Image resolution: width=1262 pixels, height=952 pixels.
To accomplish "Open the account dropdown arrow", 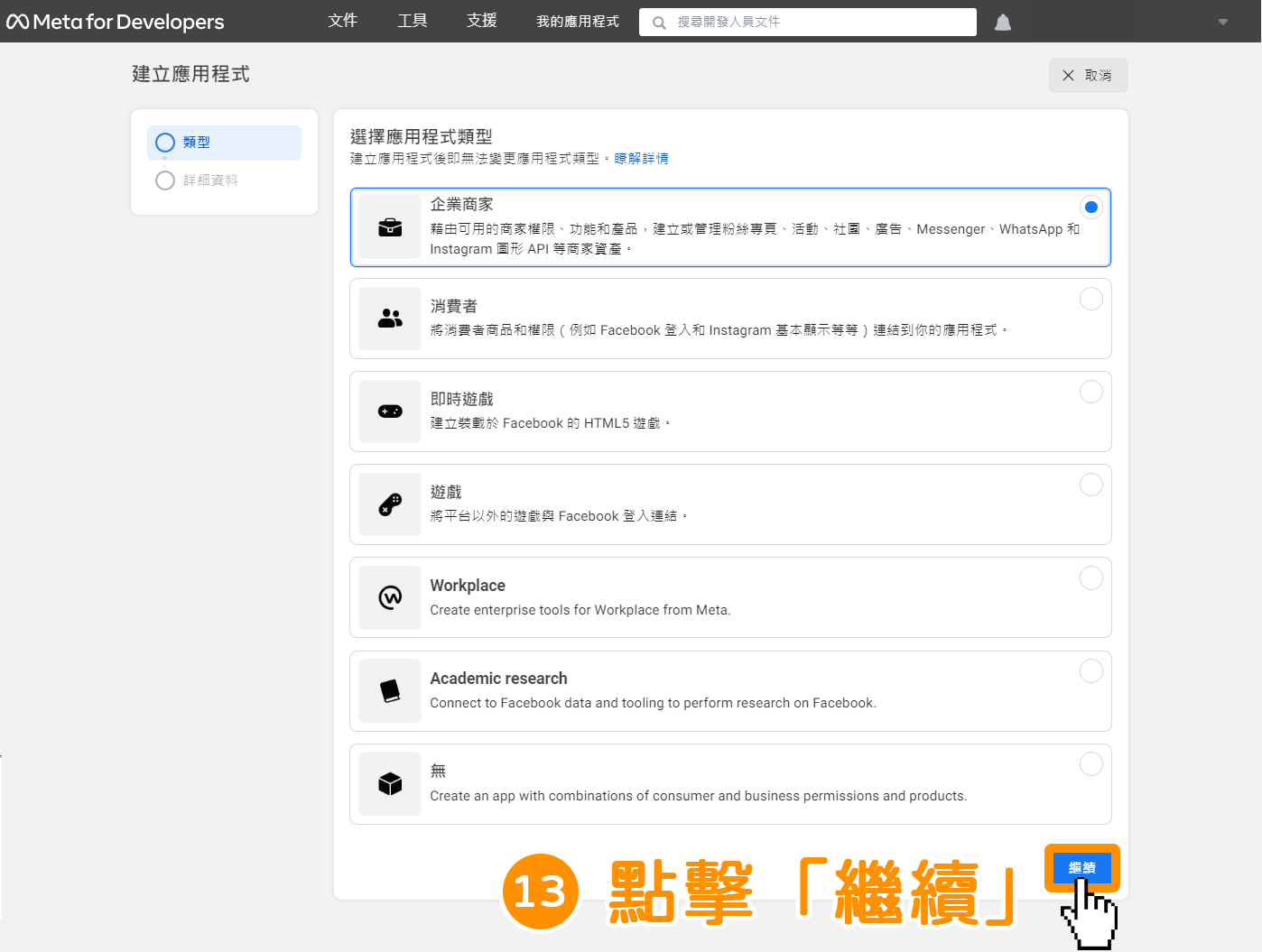I will tap(1223, 23).
